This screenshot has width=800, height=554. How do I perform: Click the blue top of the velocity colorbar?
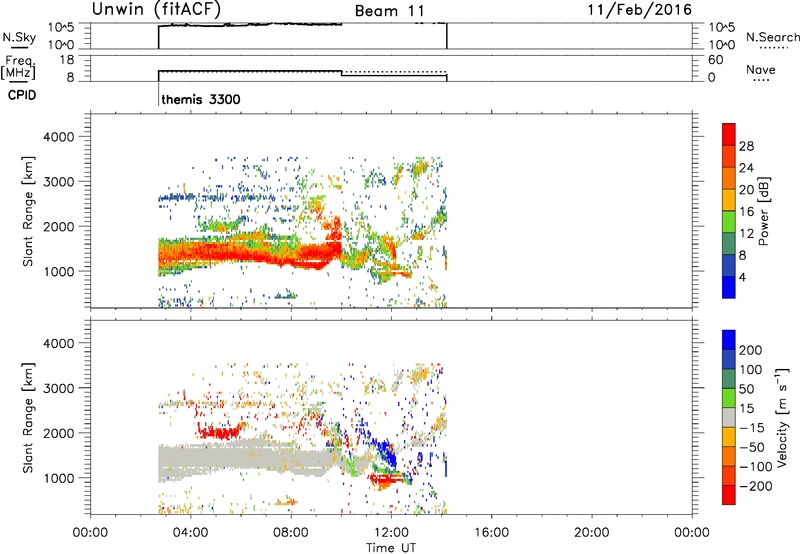pos(729,340)
